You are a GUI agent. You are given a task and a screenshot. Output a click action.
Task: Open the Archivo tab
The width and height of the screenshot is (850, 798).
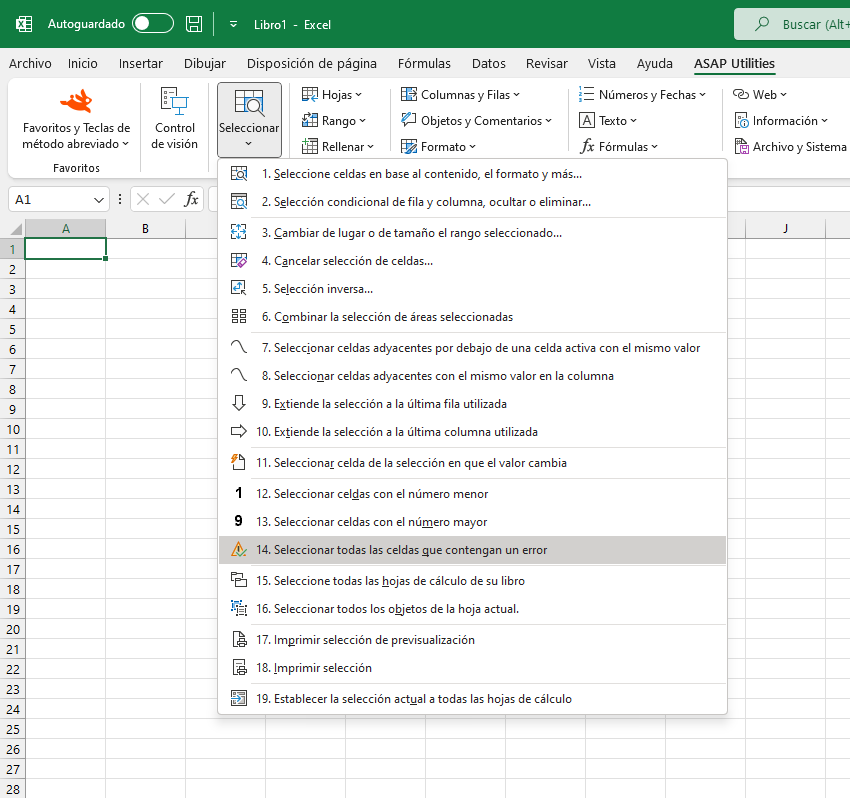point(30,63)
